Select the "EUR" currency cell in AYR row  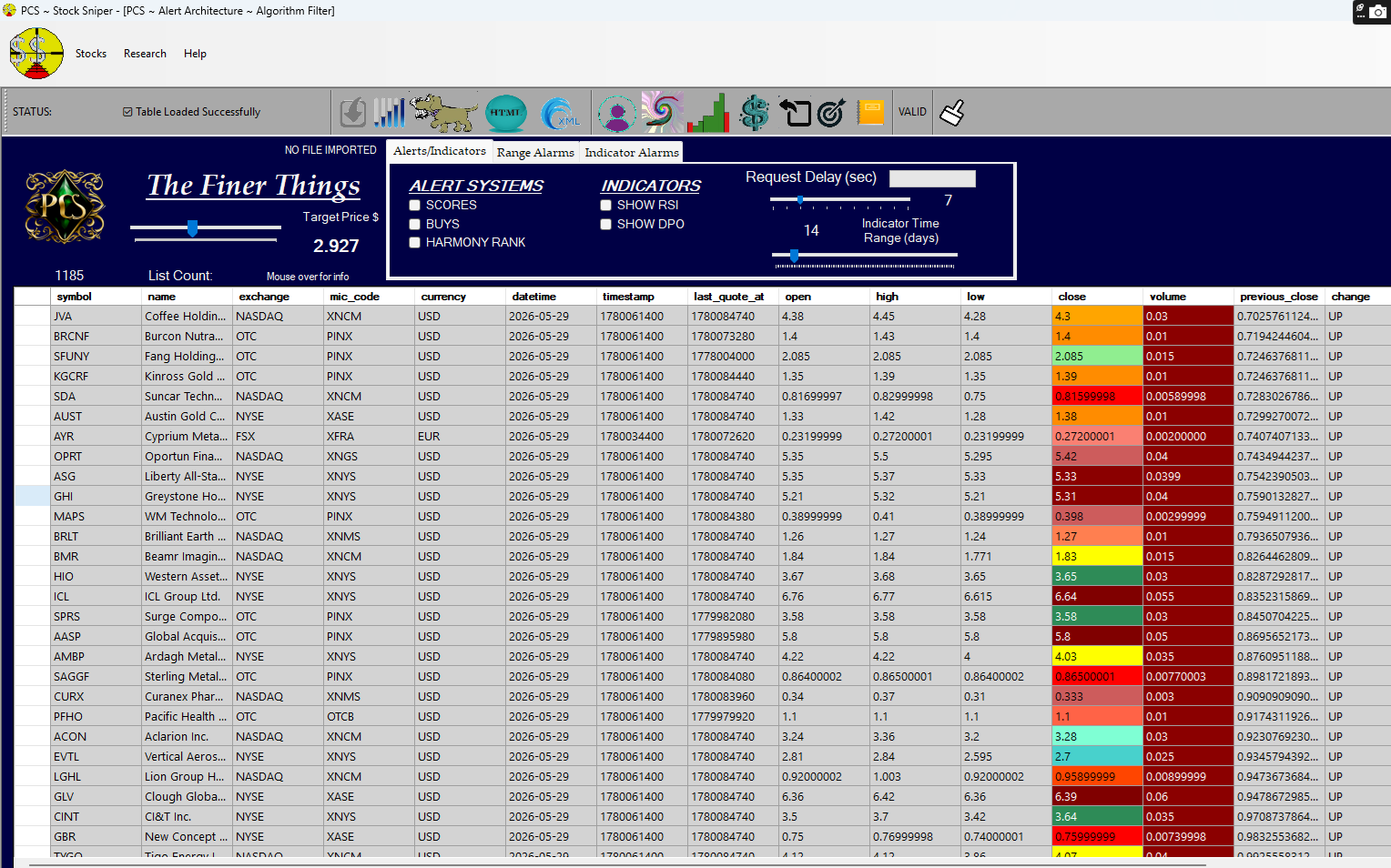click(461, 437)
